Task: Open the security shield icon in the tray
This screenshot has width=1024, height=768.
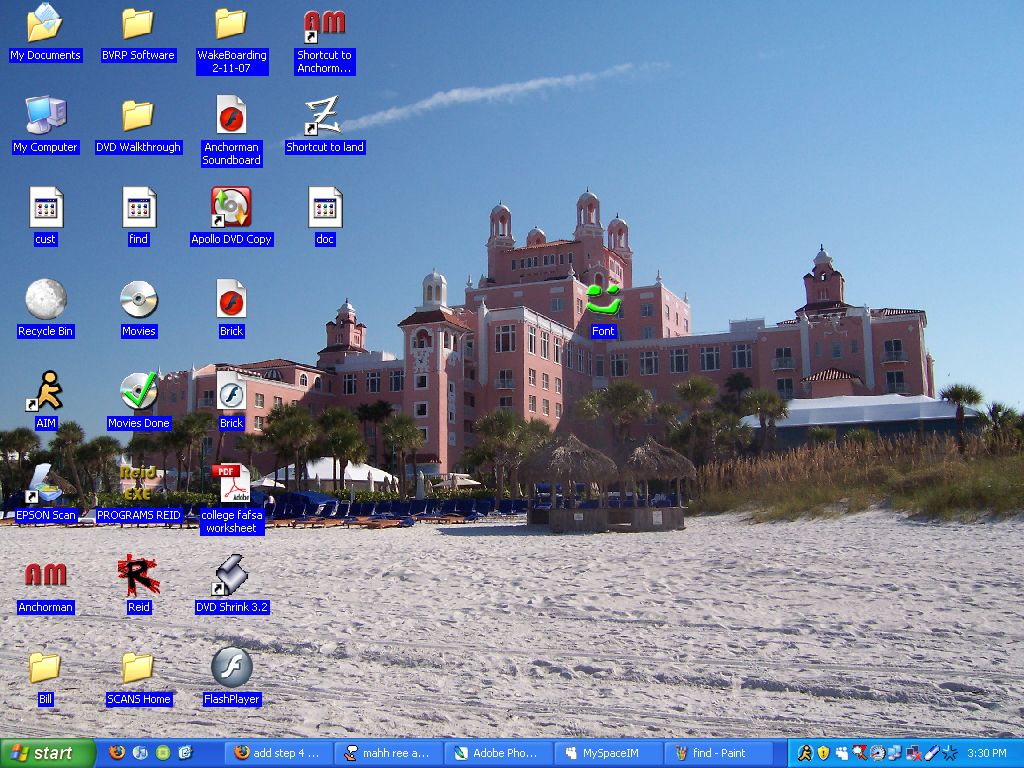Action: (x=824, y=753)
